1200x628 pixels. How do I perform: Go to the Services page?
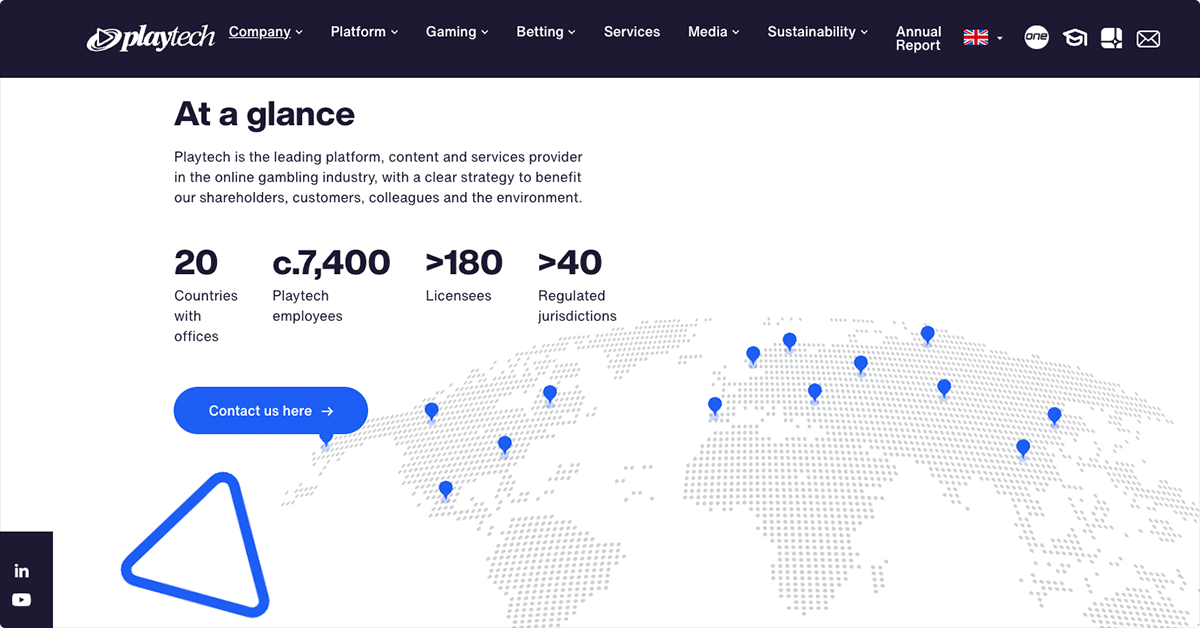tap(632, 32)
